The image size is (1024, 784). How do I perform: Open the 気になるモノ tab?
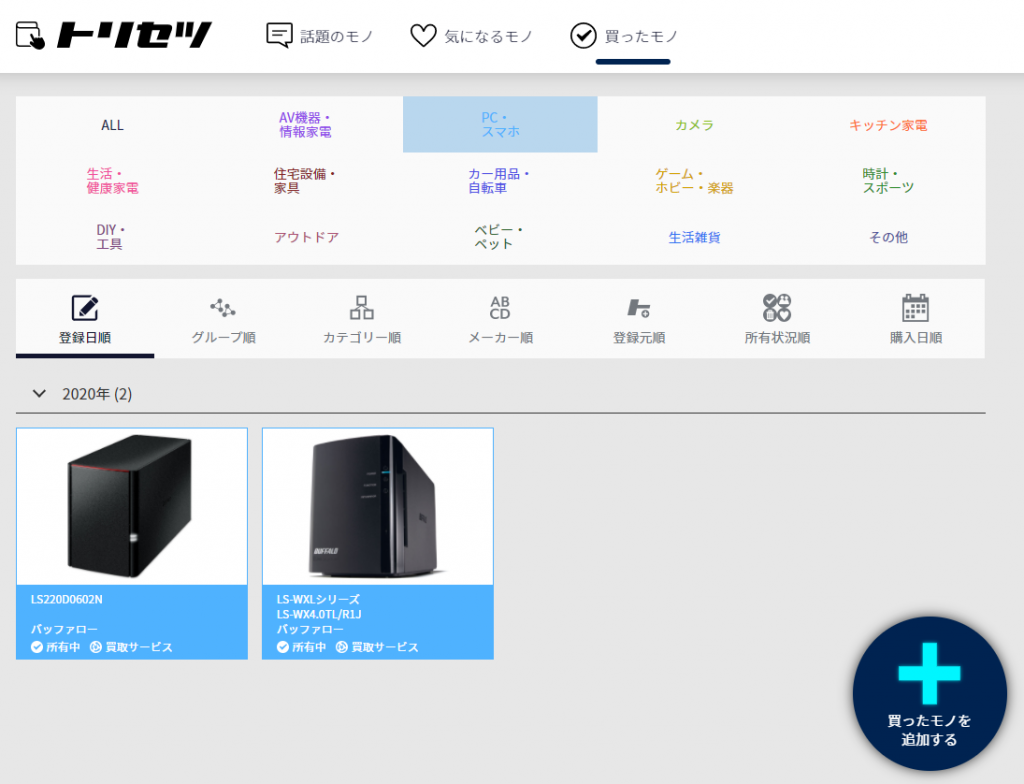[x=472, y=36]
